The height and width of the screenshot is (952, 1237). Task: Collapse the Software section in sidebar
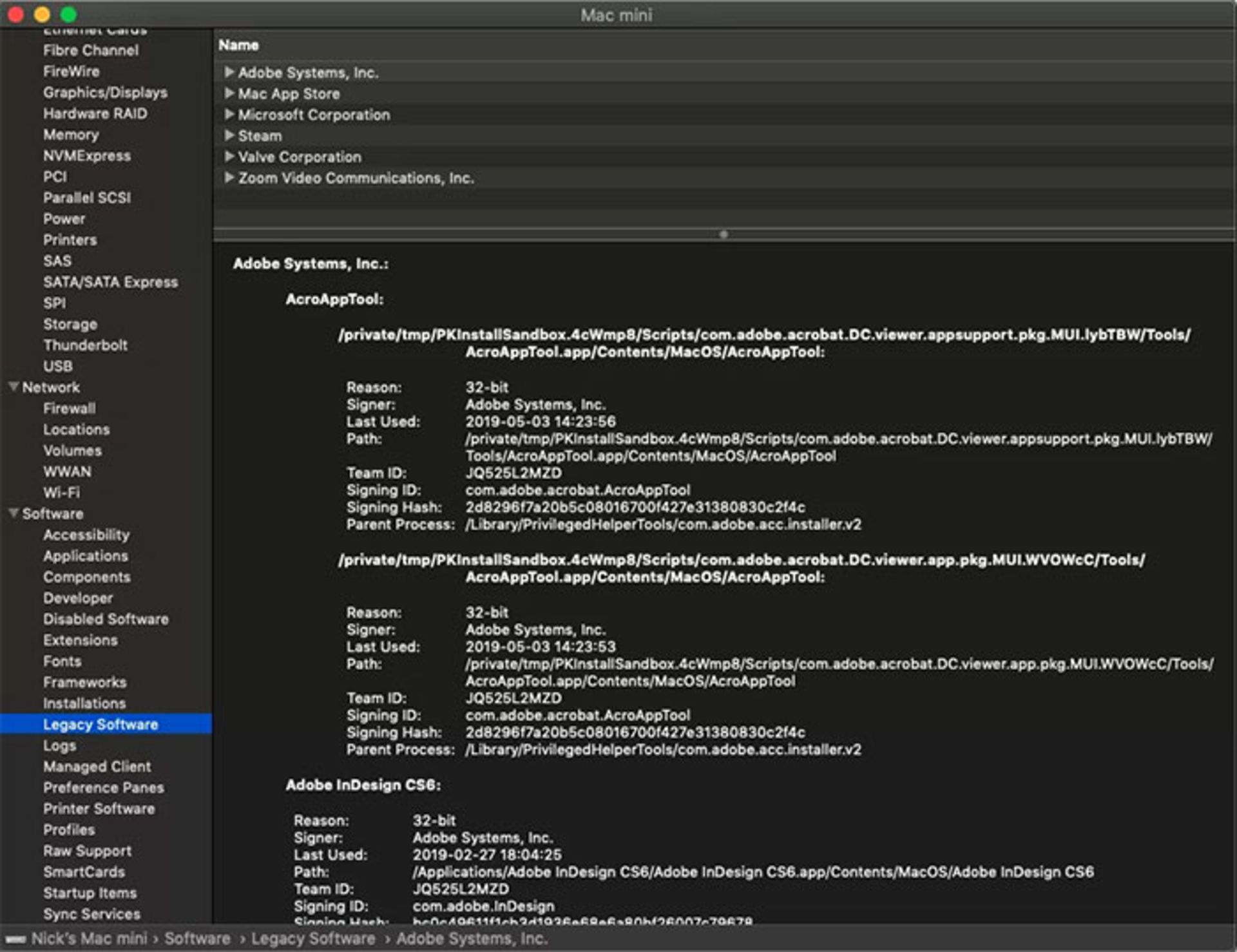pos(13,513)
